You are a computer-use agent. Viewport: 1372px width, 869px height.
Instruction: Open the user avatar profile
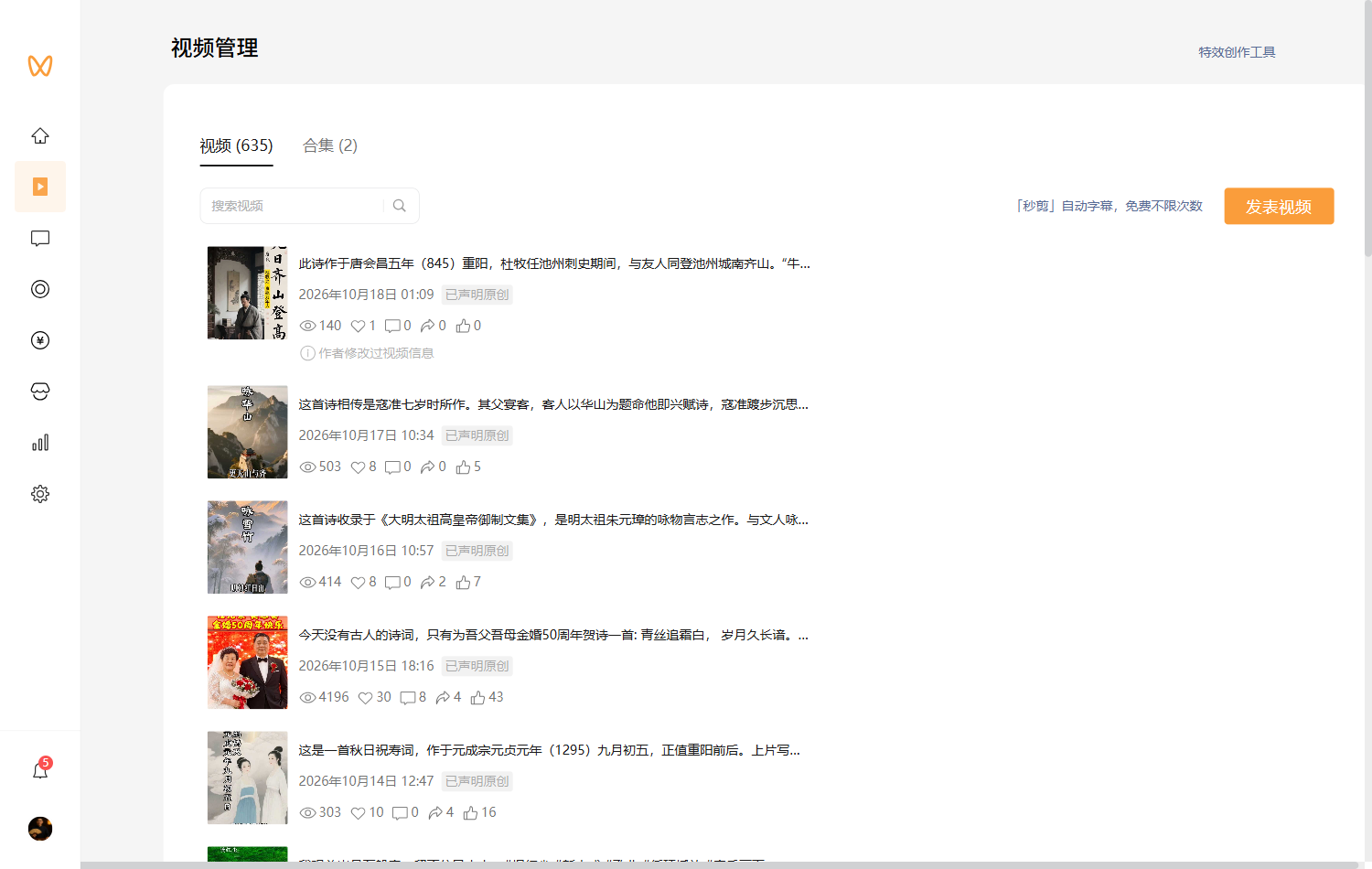click(40, 829)
